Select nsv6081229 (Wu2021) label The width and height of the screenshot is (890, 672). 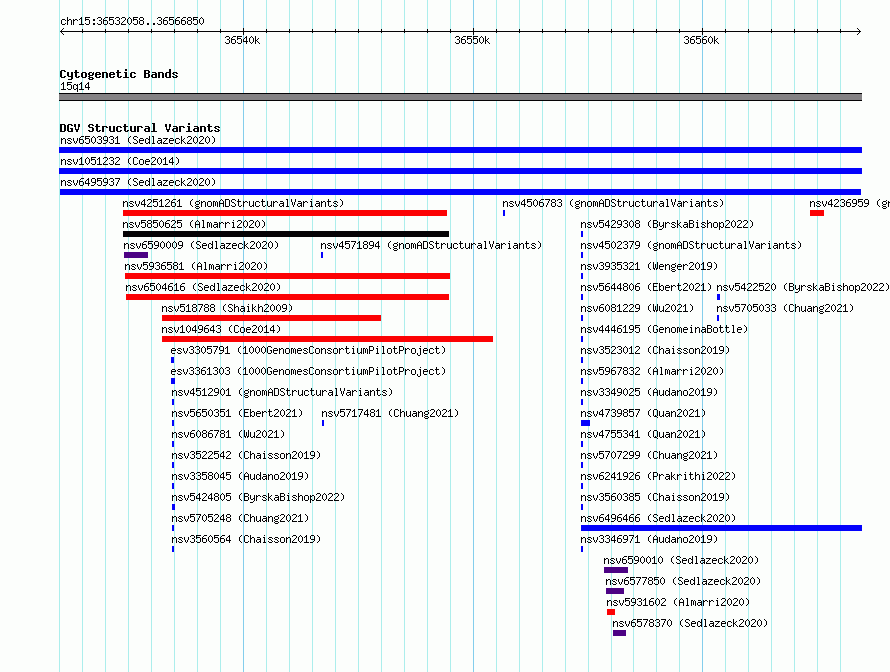[637, 308]
